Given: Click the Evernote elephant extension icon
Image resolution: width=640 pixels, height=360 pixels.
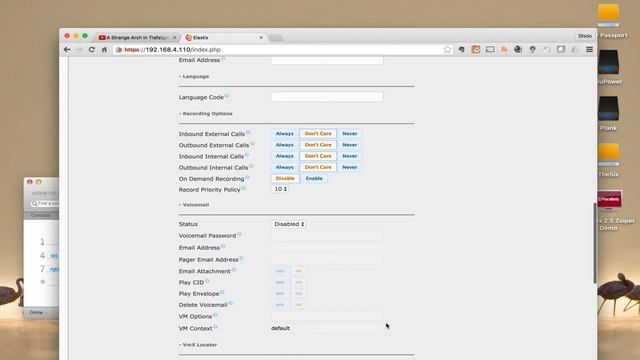Looking at the screenshot, I should [x=462, y=49].
